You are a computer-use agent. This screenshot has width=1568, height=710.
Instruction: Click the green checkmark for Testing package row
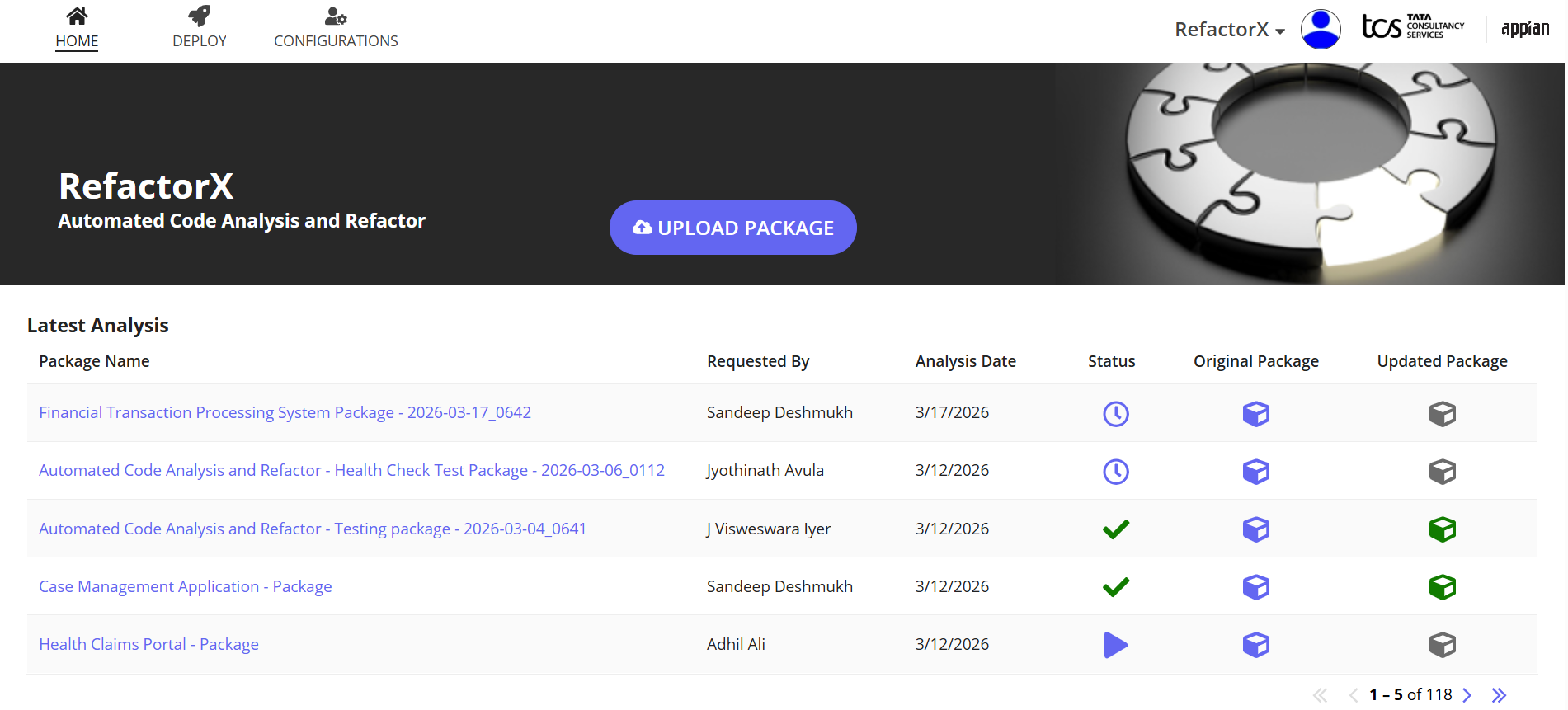click(x=1115, y=529)
